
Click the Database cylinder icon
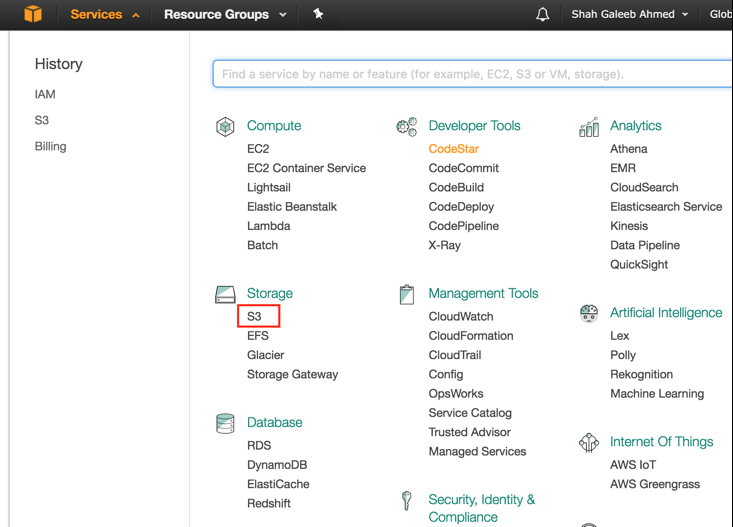(225, 423)
